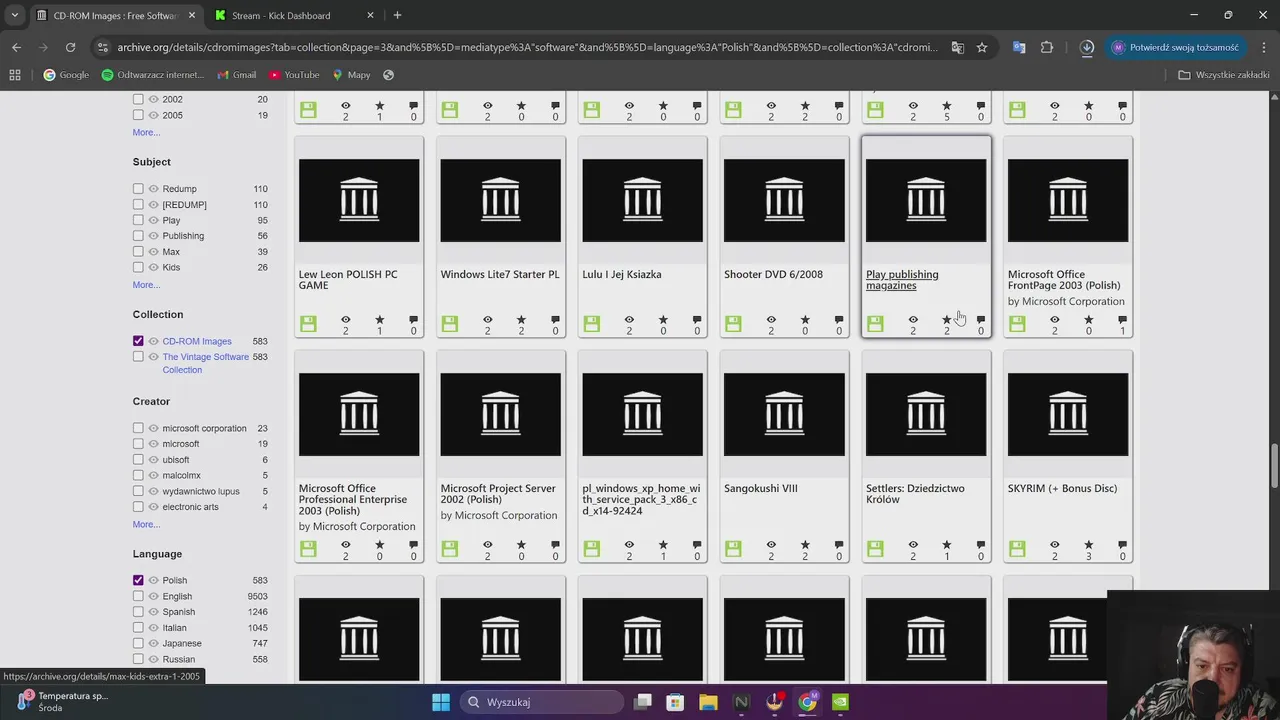Click Potwierdź swoją tożsamość profile button
Screen dimensions: 1280x720
coord(1175,47)
